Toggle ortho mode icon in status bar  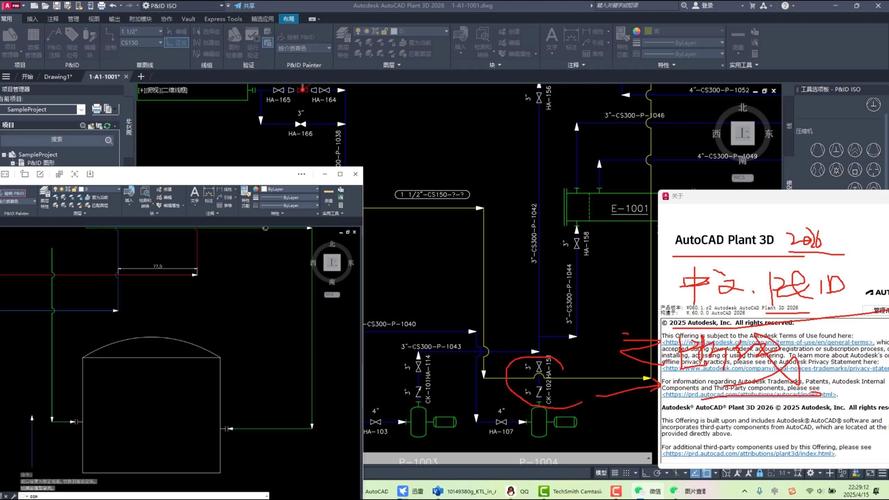(x=646, y=473)
